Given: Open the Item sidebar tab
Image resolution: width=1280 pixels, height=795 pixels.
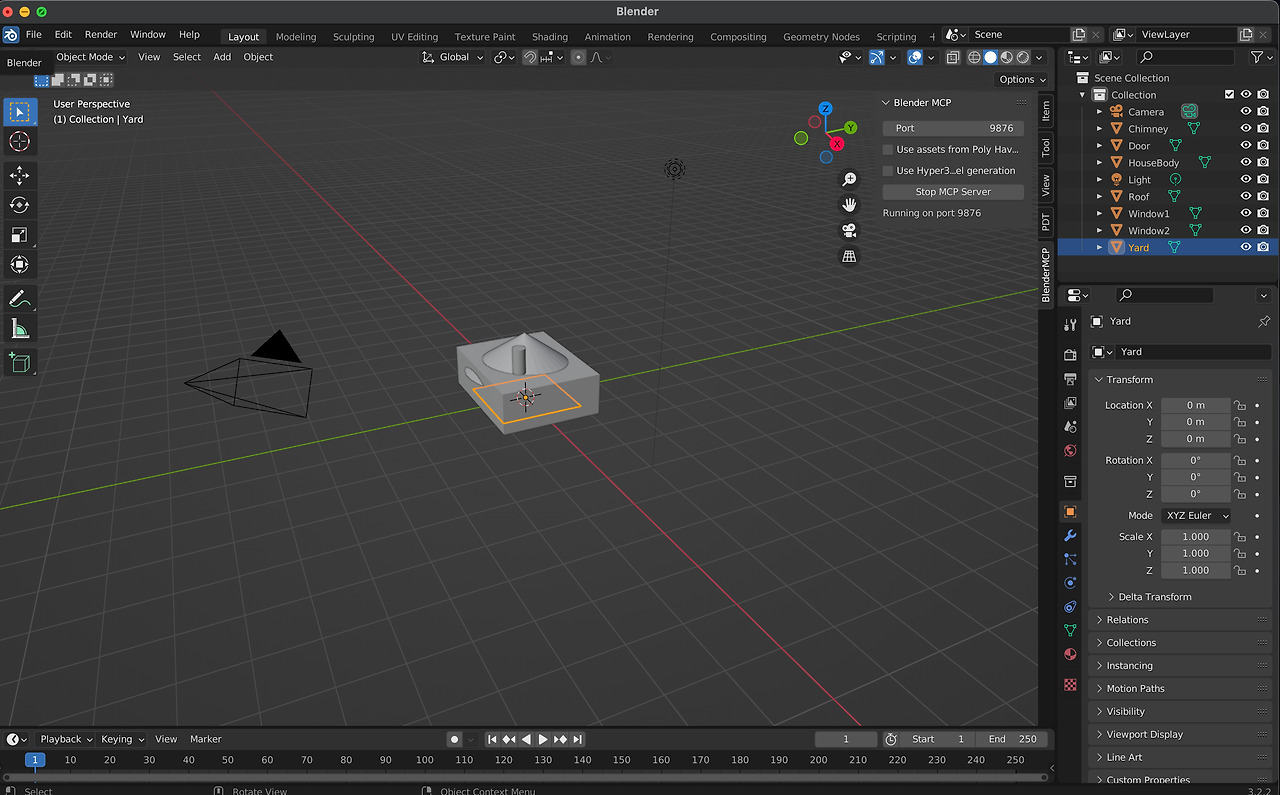Looking at the screenshot, I should coord(1045,111).
